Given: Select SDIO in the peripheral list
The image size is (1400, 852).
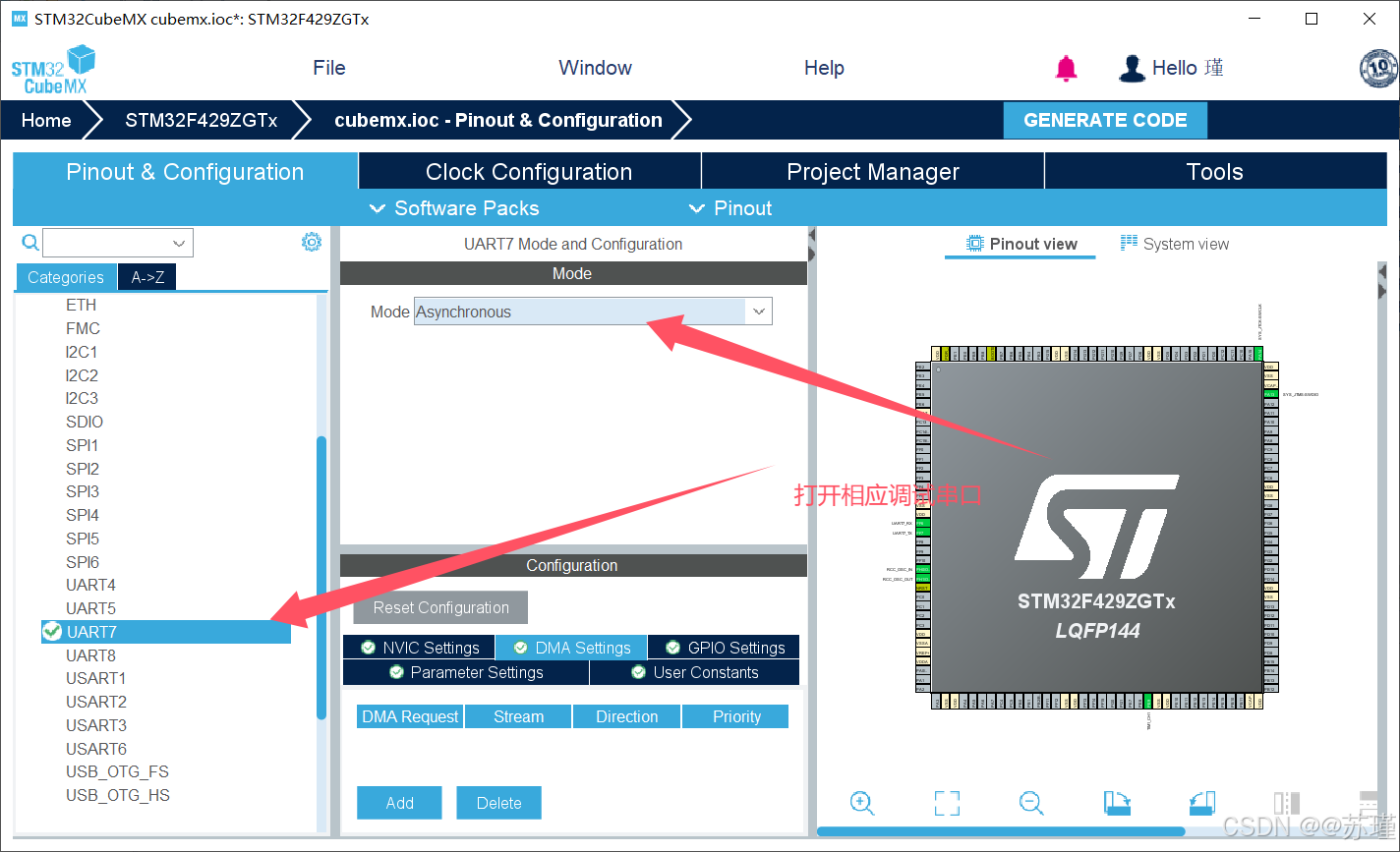Looking at the screenshot, I should tap(85, 422).
